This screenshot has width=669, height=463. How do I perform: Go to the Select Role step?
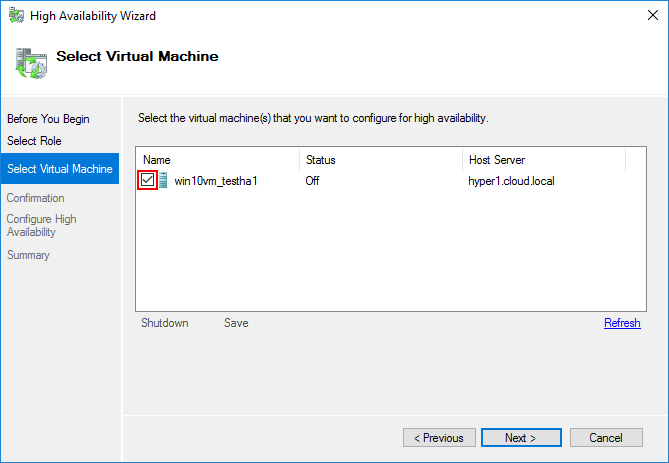point(34,141)
